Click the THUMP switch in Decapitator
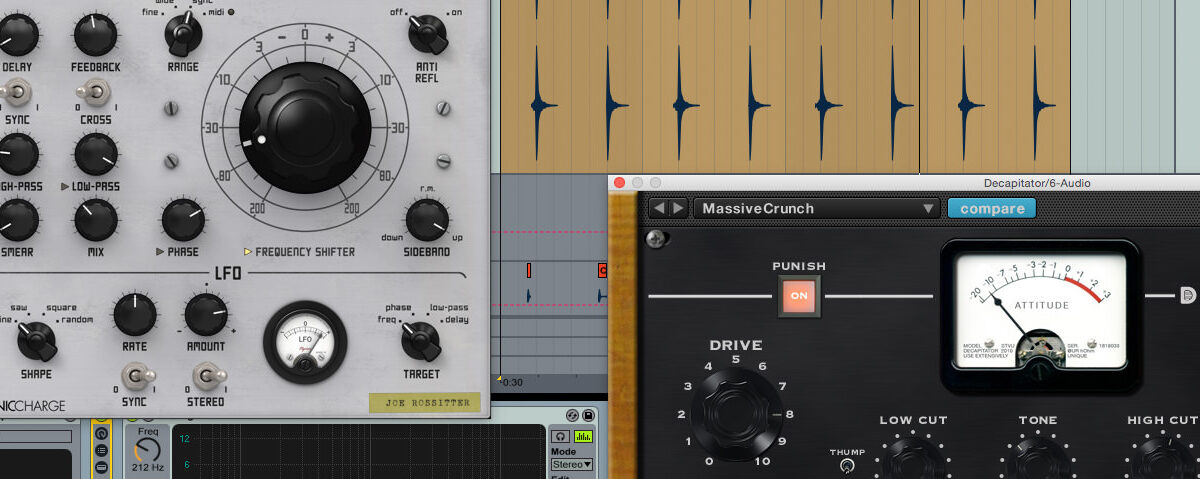 point(848,465)
